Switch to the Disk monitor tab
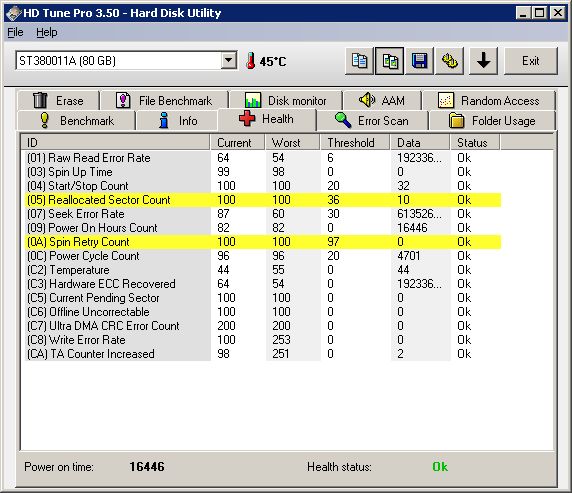The image size is (572, 493). [286, 100]
